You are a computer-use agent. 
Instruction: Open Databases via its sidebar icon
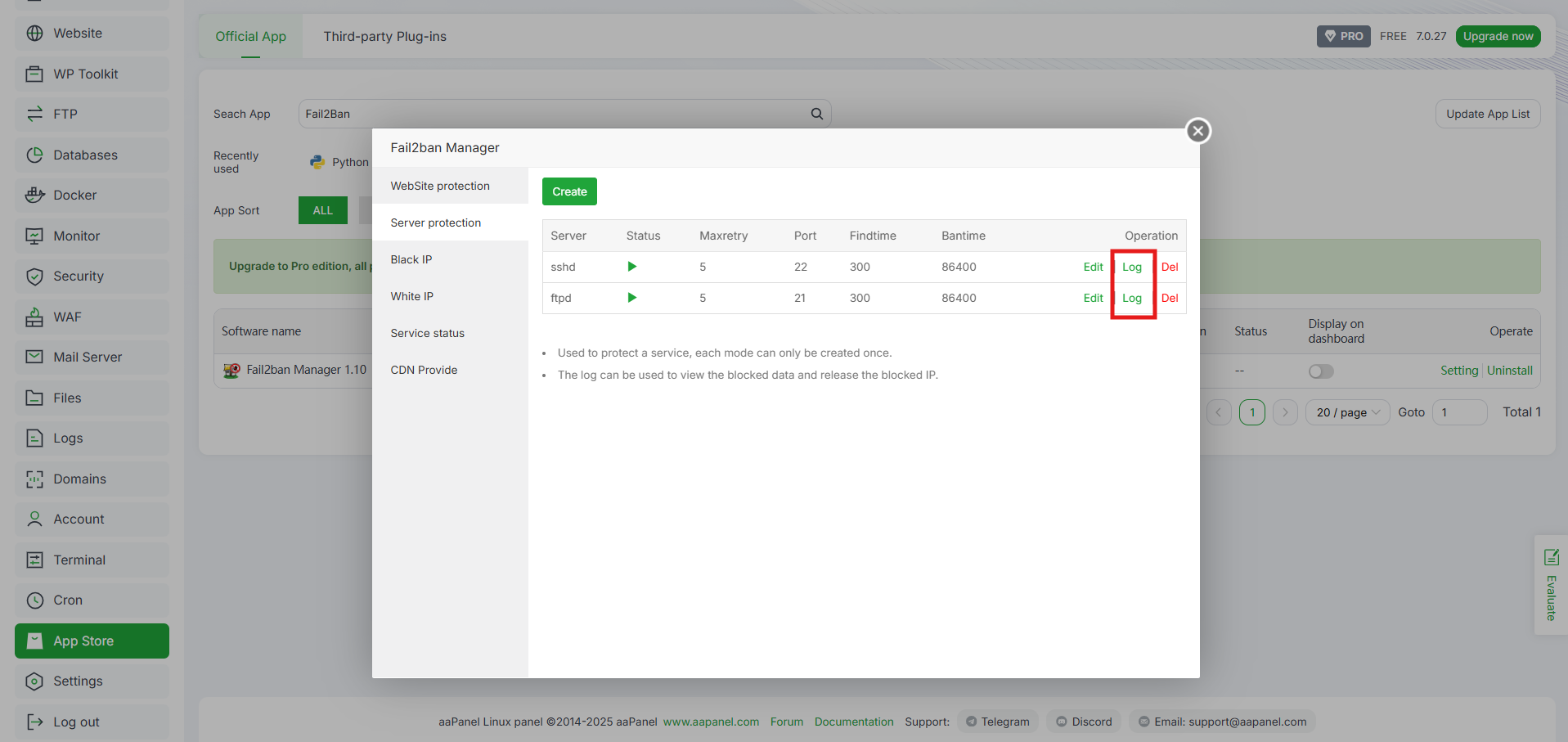coord(34,155)
